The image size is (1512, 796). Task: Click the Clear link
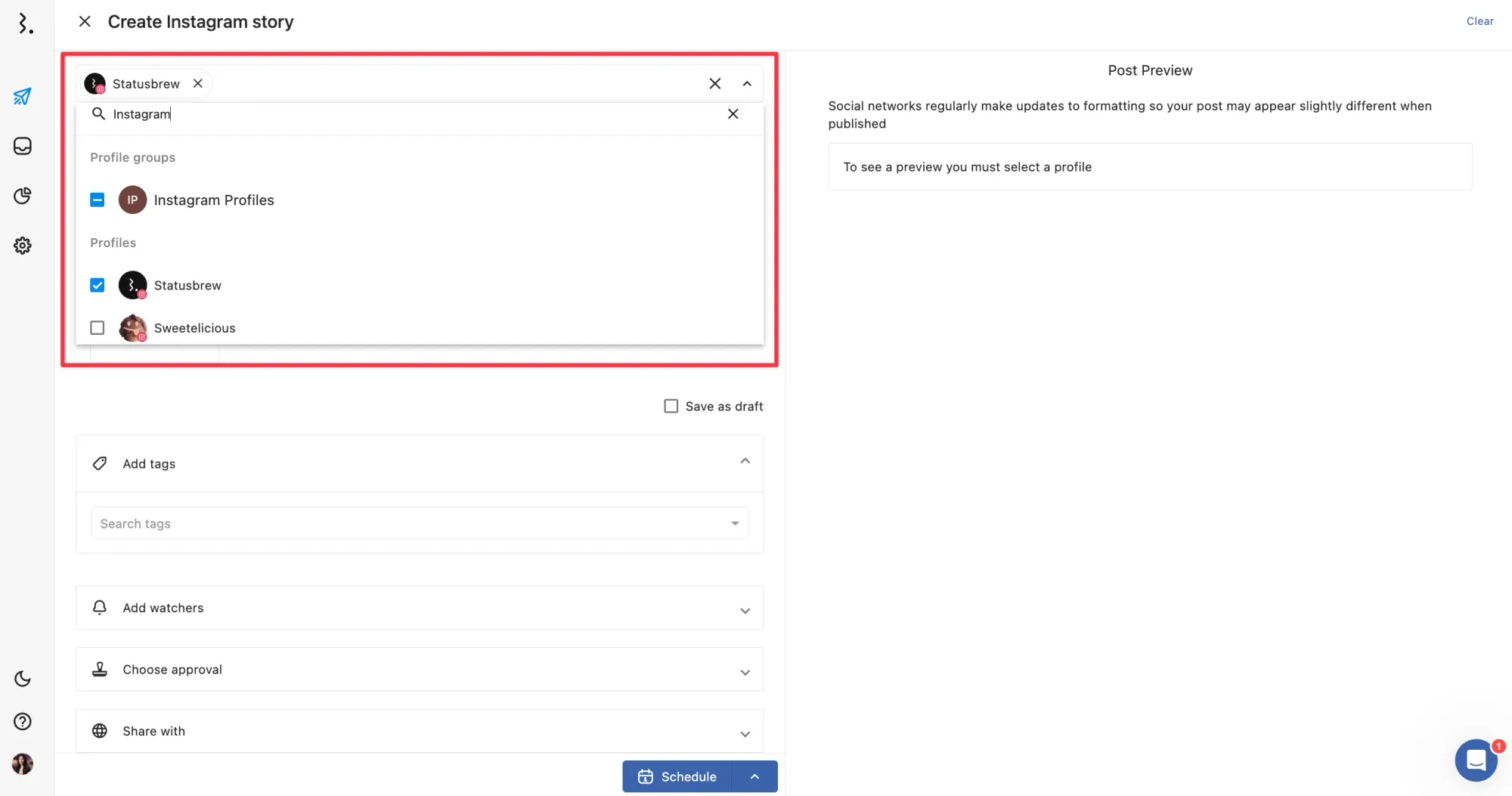coord(1479,21)
